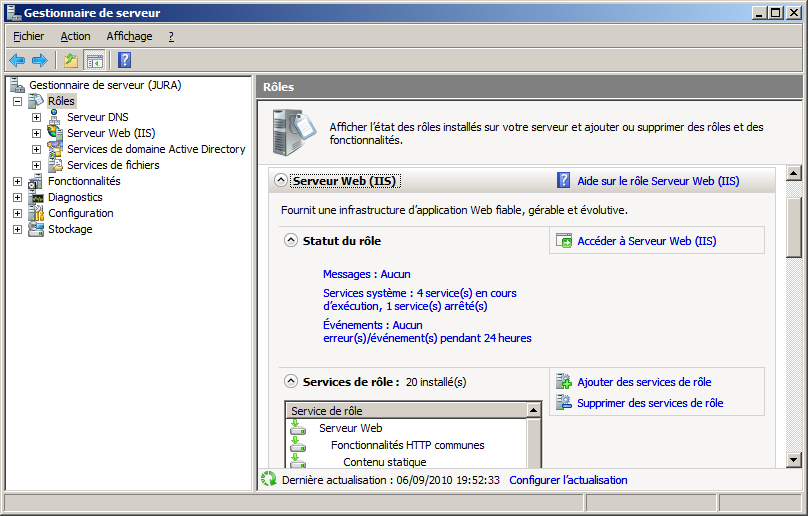
Task: Click the forward arrow toolbar icon
Action: click(40, 60)
